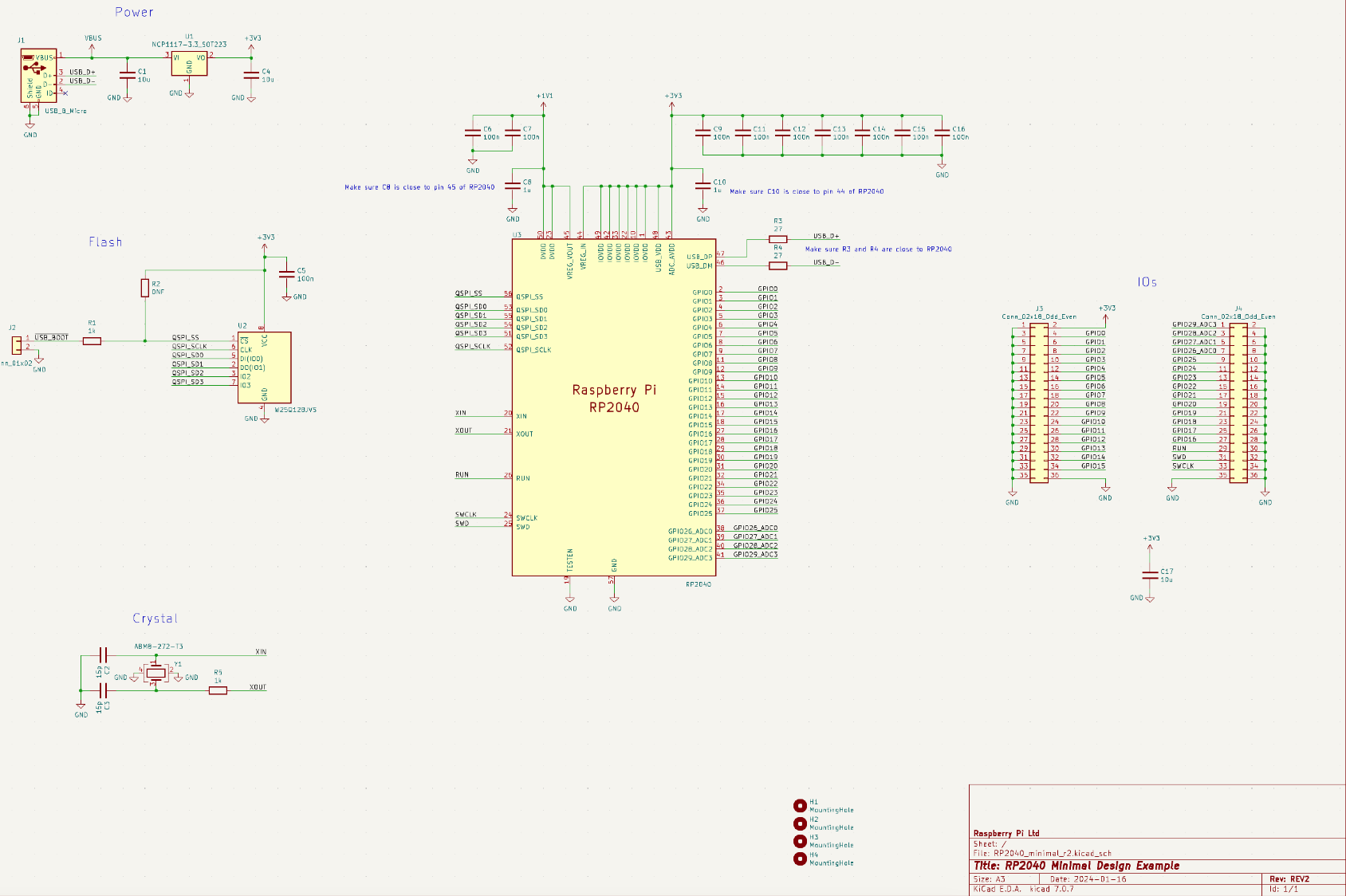The height and width of the screenshot is (896, 1346).
Task: Select decoupling capacitor C6
Action: [473, 133]
